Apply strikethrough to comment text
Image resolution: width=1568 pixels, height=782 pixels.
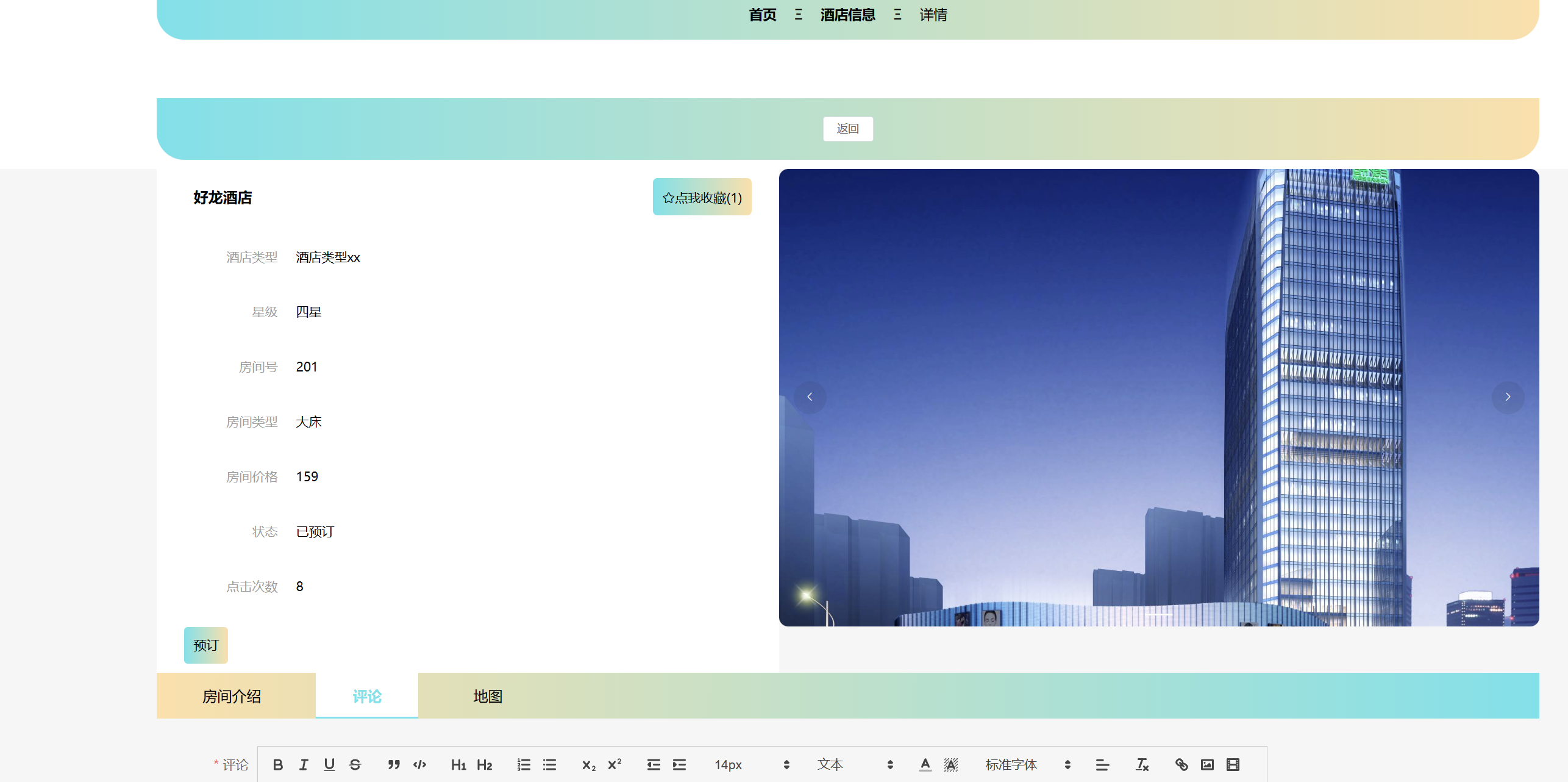355,764
